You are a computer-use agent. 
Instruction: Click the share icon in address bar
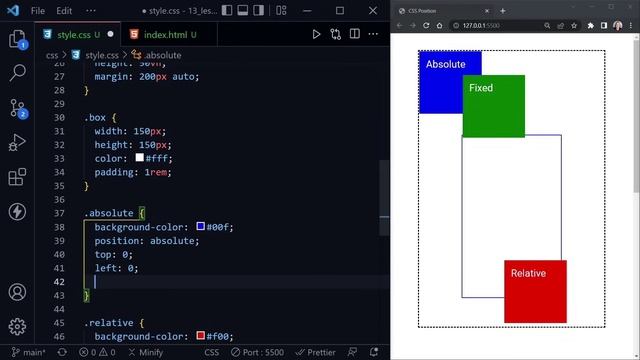click(x=560, y=25)
